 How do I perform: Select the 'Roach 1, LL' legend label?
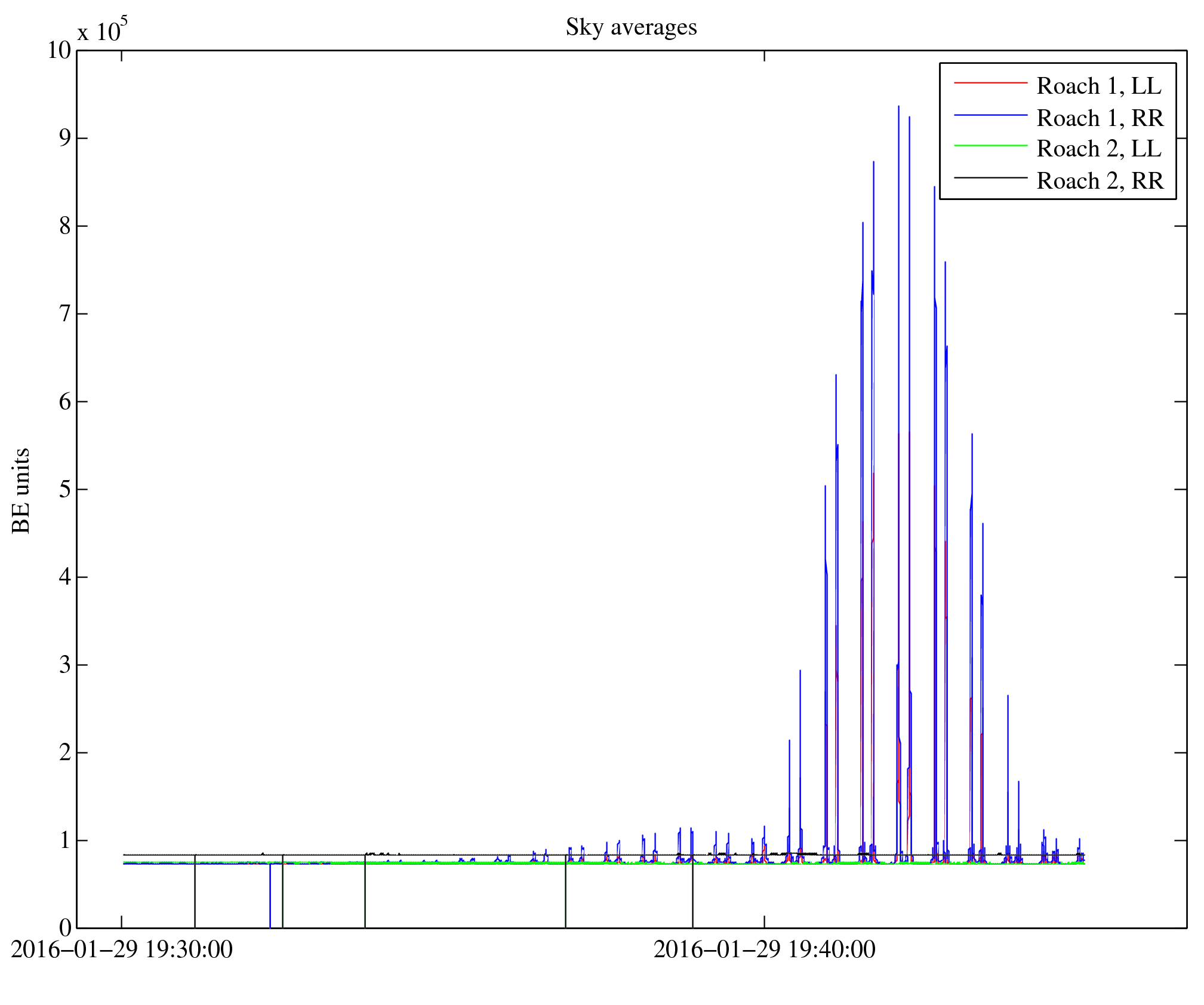pyautogui.click(x=1099, y=86)
